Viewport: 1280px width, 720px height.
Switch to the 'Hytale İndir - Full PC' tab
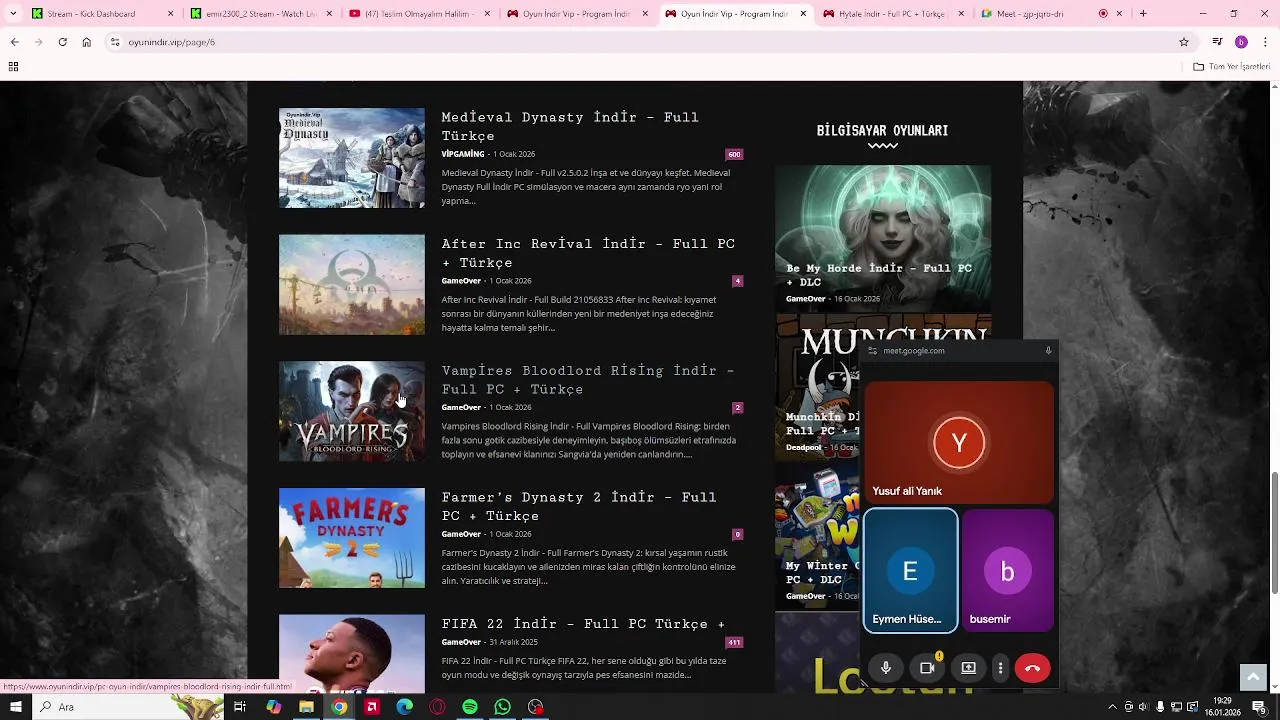892,14
